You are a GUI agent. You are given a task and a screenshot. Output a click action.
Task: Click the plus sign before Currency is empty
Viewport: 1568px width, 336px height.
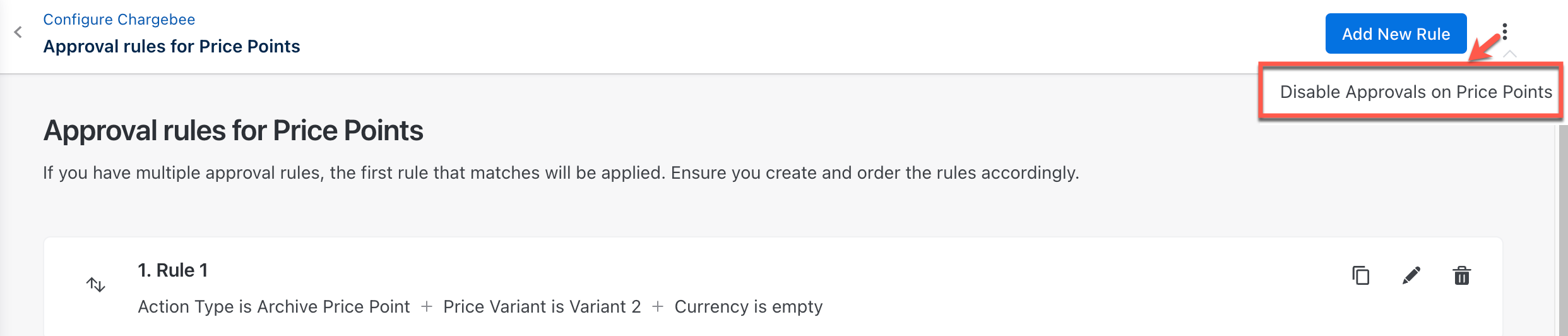pyautogui.click(x=658, y=307)
